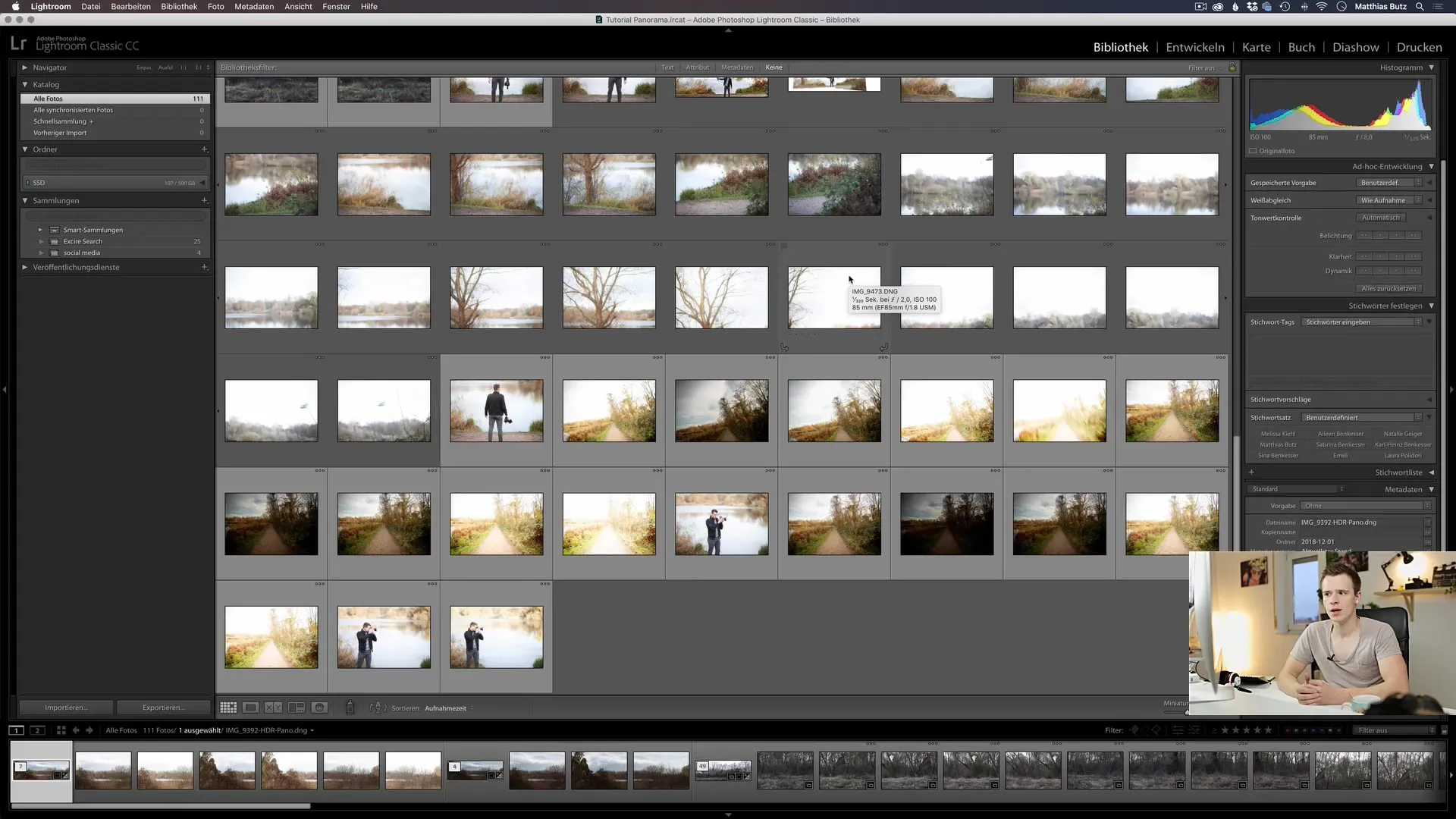Viewport: 1456px width, 819px height.
Task: Open the Metadaten menu
Action: (254, 6)
